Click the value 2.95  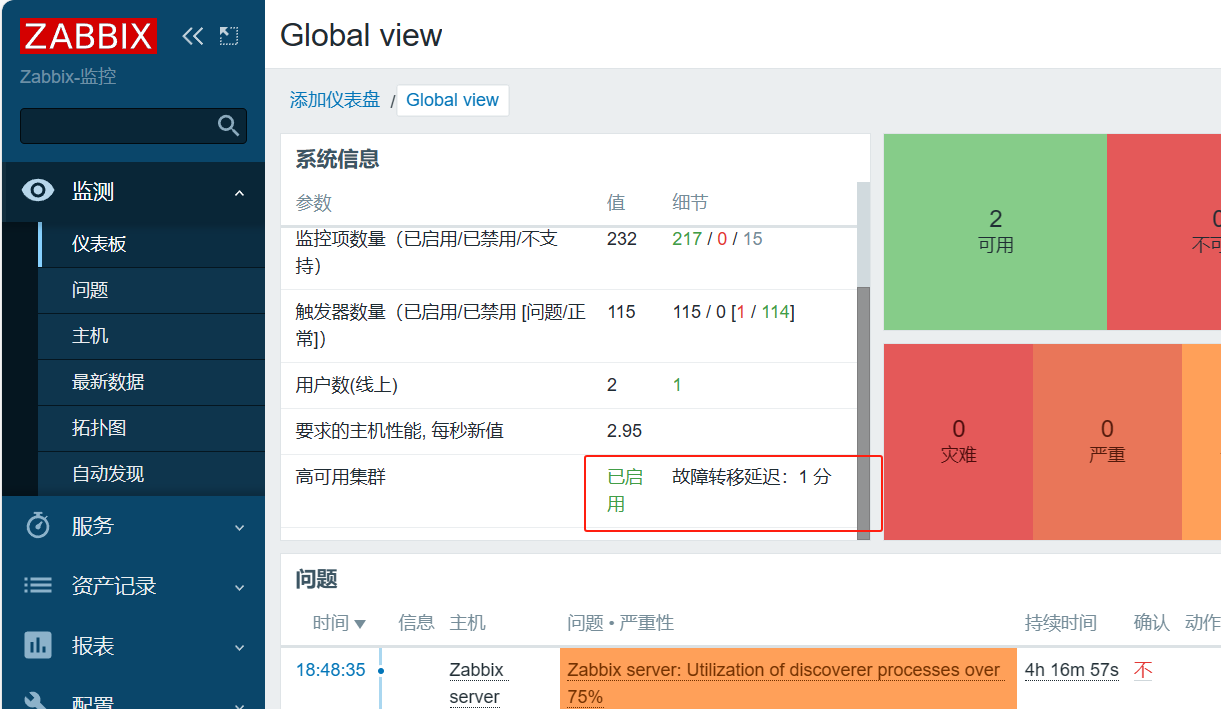(624, 431)
